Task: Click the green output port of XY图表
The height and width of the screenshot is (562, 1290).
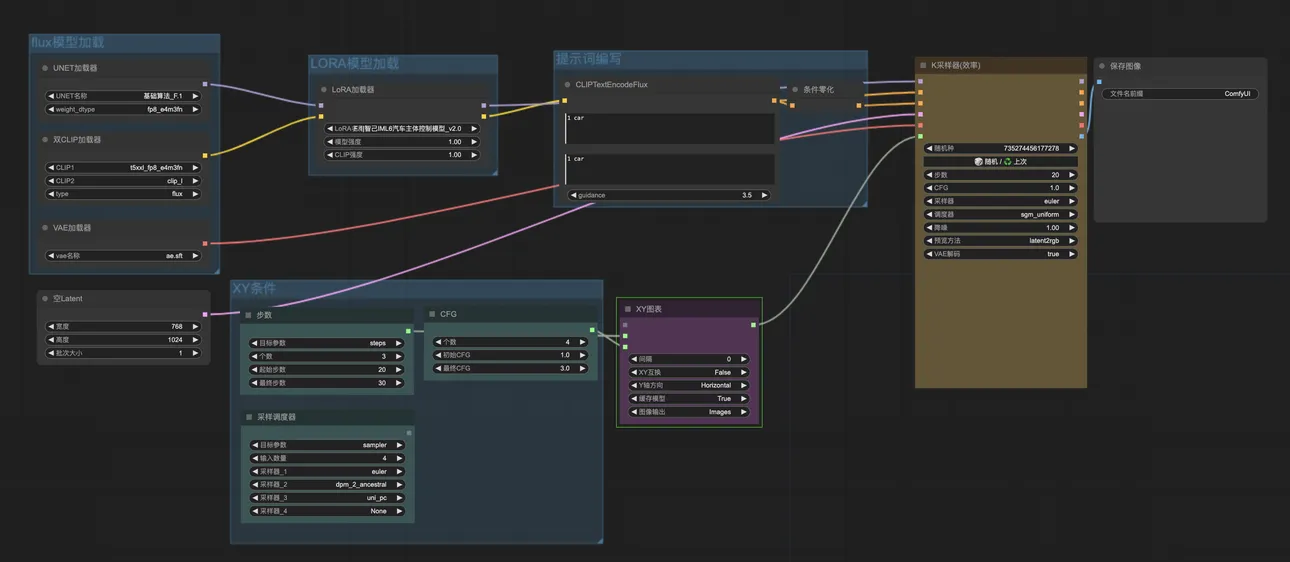Action: click(x=754, y=325)
